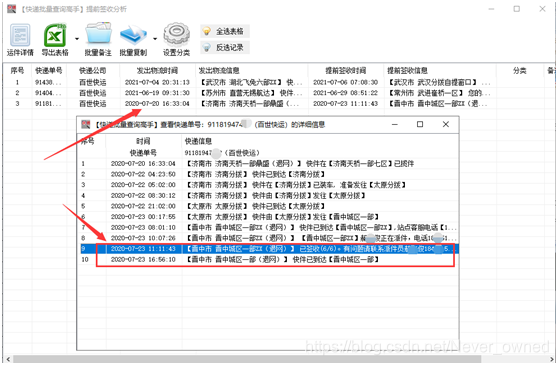
Task: Select detail row 2020-07-20 16:33:04
Action: click(x=268, y=164)
